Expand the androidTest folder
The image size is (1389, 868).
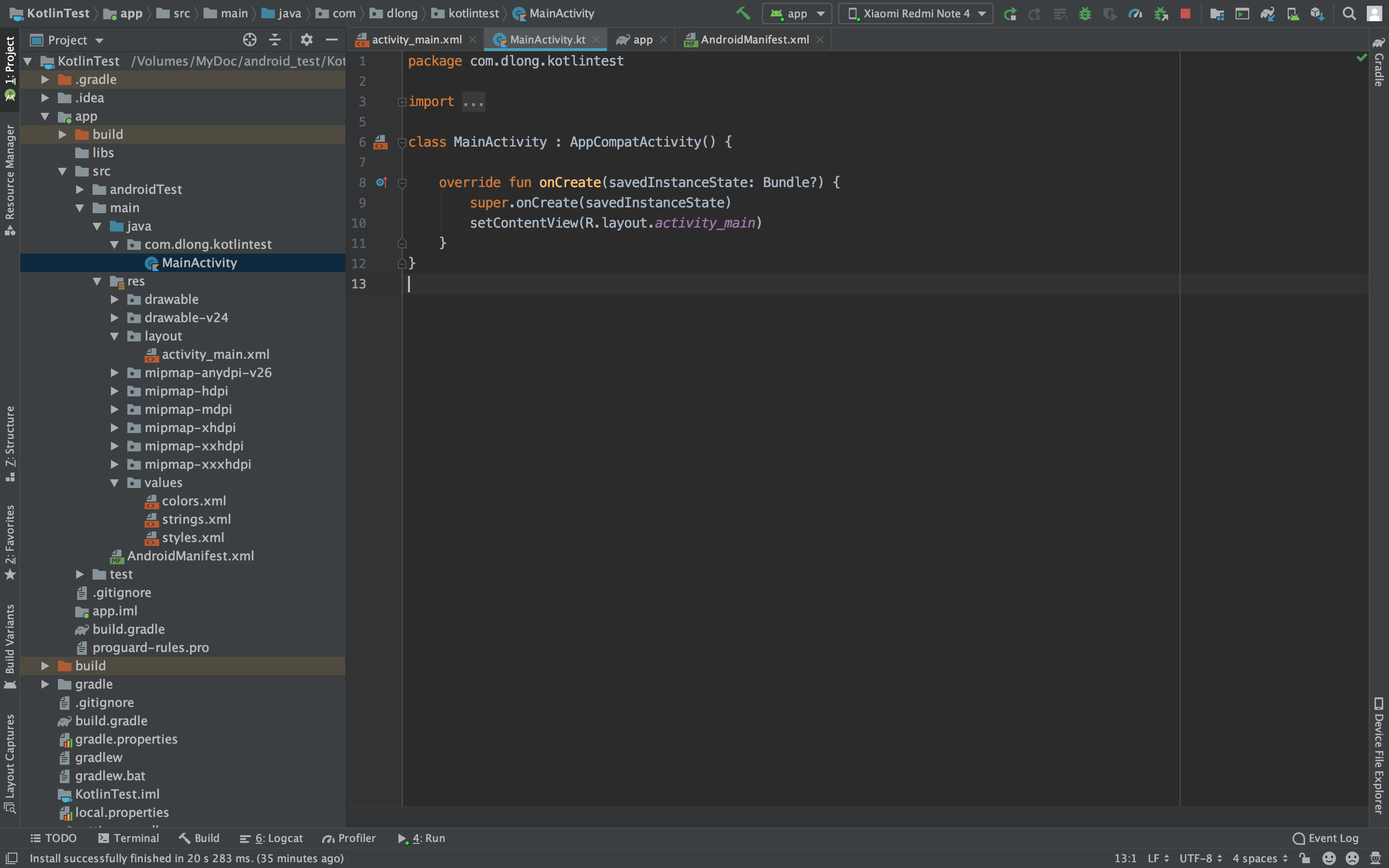coord(80,190)
